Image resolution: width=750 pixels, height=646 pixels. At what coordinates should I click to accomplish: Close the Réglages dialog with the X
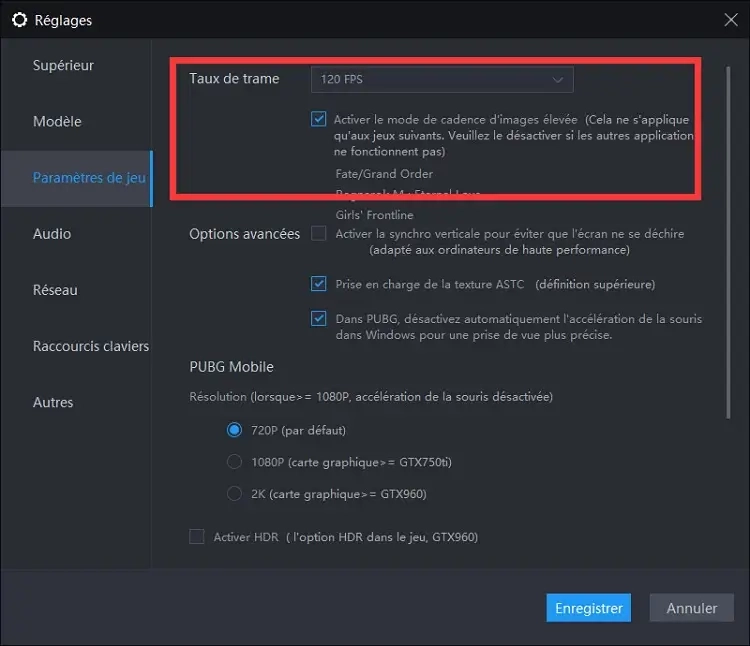pos(729,19)
